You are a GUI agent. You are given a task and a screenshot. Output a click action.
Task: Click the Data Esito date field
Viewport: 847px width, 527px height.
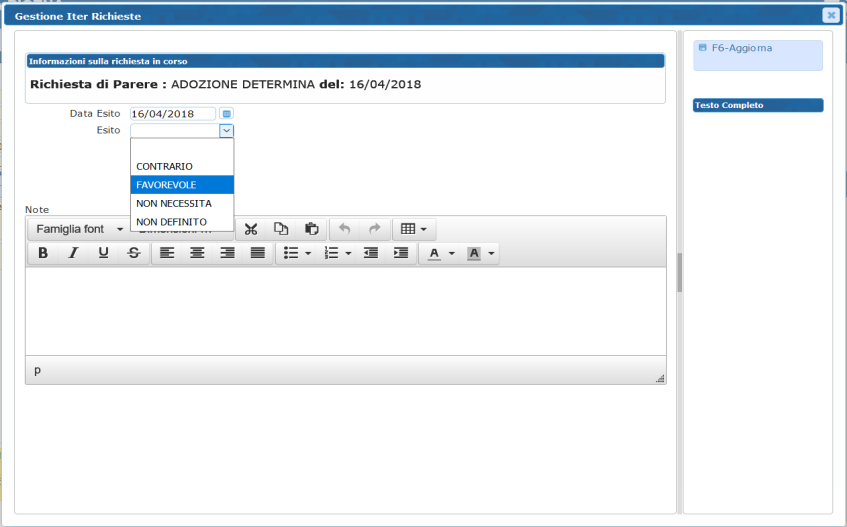tap(172, 114)
